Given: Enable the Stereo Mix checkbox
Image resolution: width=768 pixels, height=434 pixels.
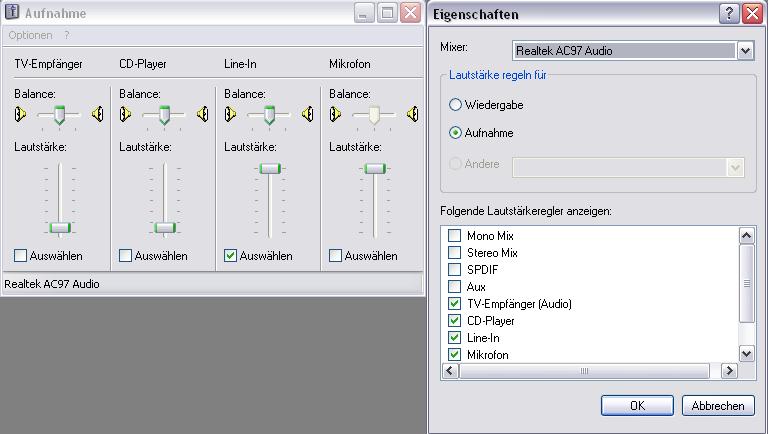Looking at the screenshot, I should [455, 253].
